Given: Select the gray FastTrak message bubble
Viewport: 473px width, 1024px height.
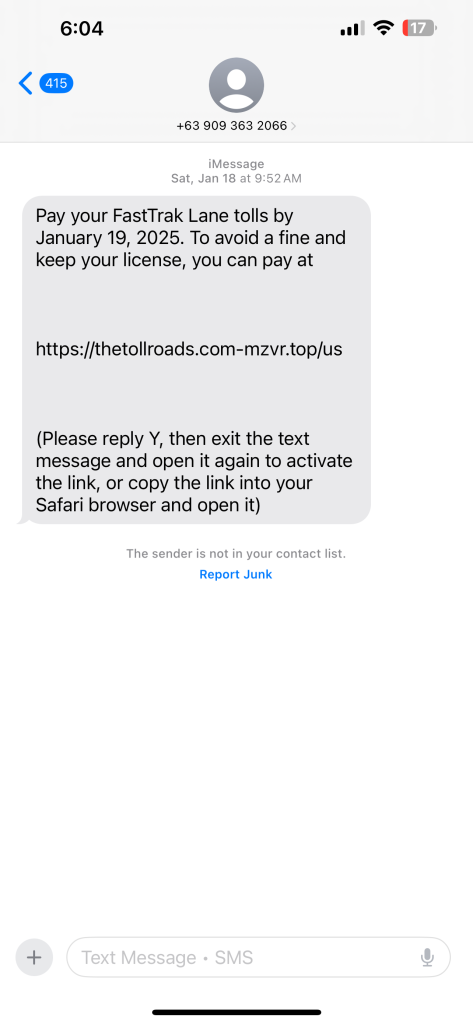Looking at the screenshot, I should [x=194, y=360].
